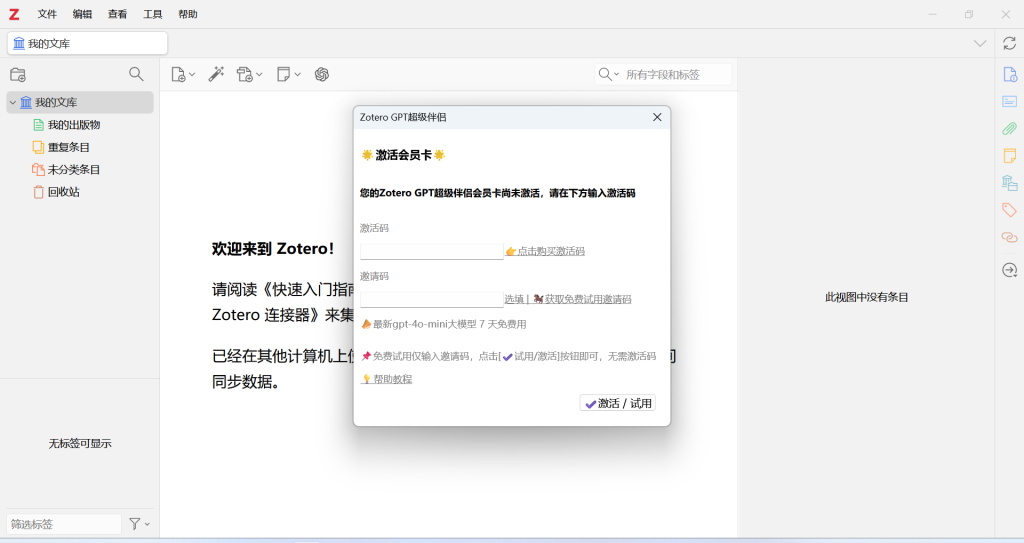Click the Zotero logo icon

tap(14, 14)
